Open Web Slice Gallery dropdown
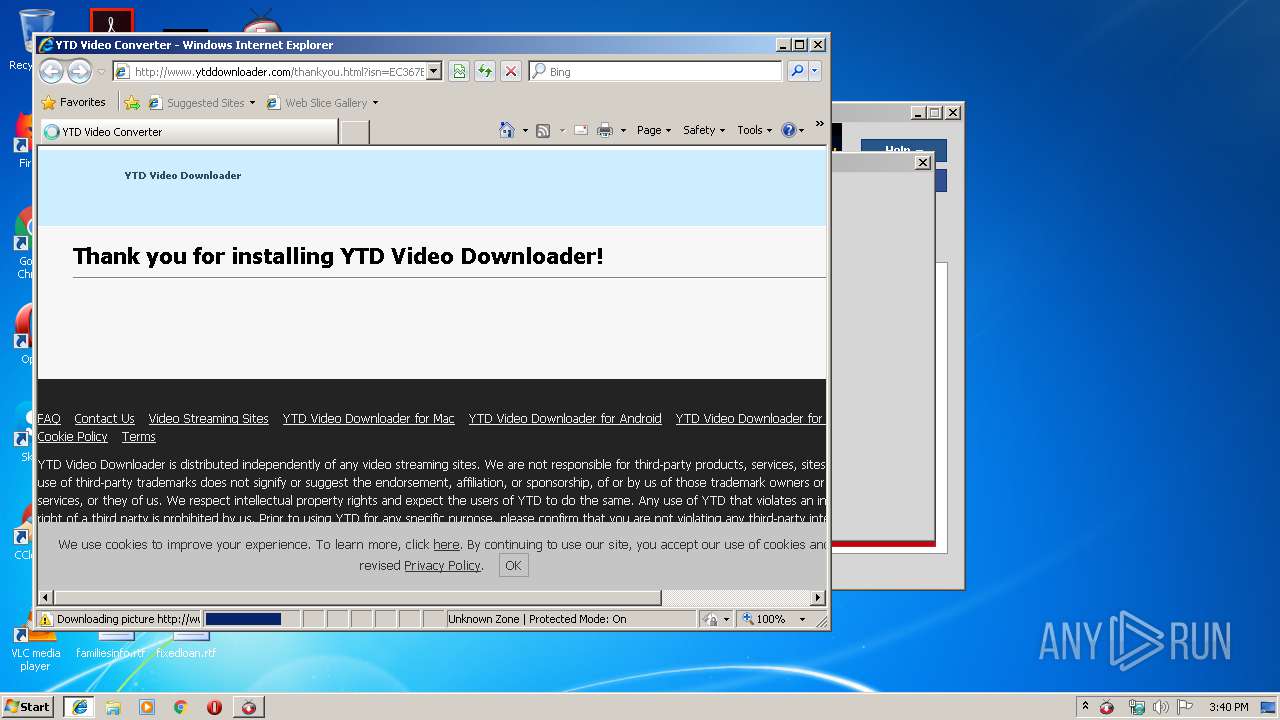Image resolution: width=1280 pixels, height=720 pixels. coord(323,102)
